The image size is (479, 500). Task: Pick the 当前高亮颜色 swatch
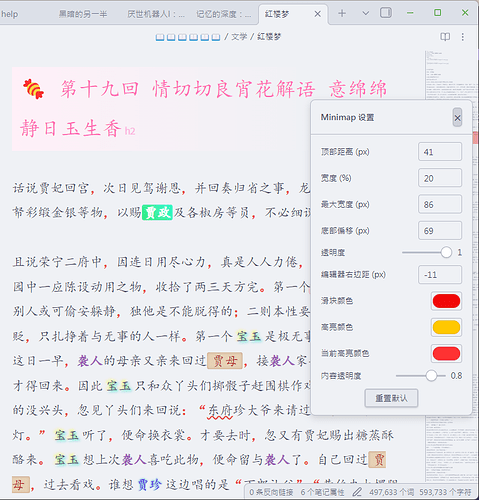click(x=446, y=353)
